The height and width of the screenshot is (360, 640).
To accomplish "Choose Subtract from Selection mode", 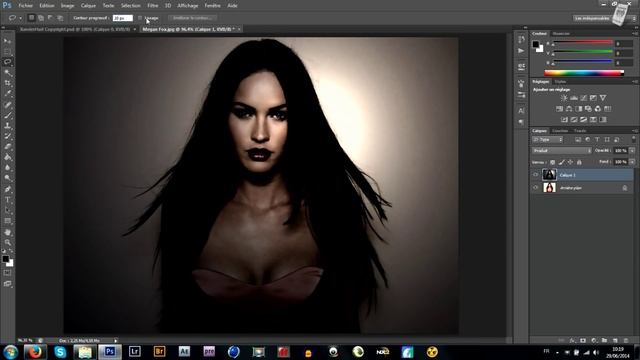I will (51, 18).
